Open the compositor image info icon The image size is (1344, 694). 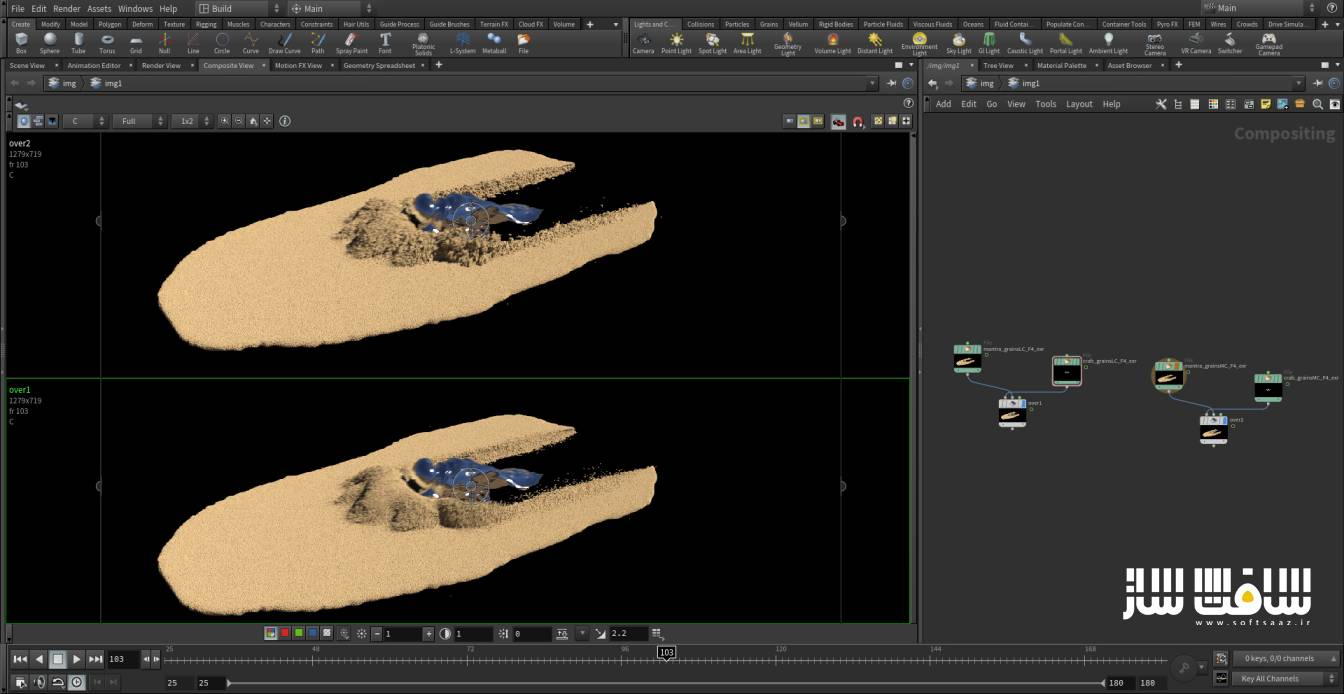click(x=285, y=121)
